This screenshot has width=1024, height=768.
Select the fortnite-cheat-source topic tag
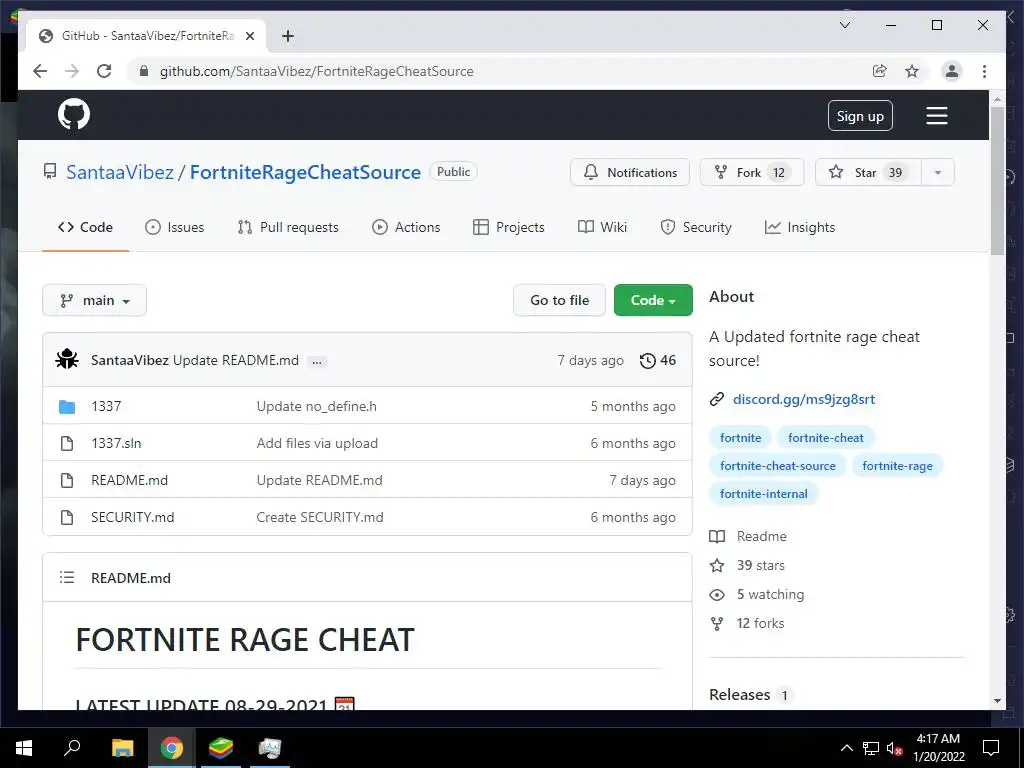[x=777, y=466]
